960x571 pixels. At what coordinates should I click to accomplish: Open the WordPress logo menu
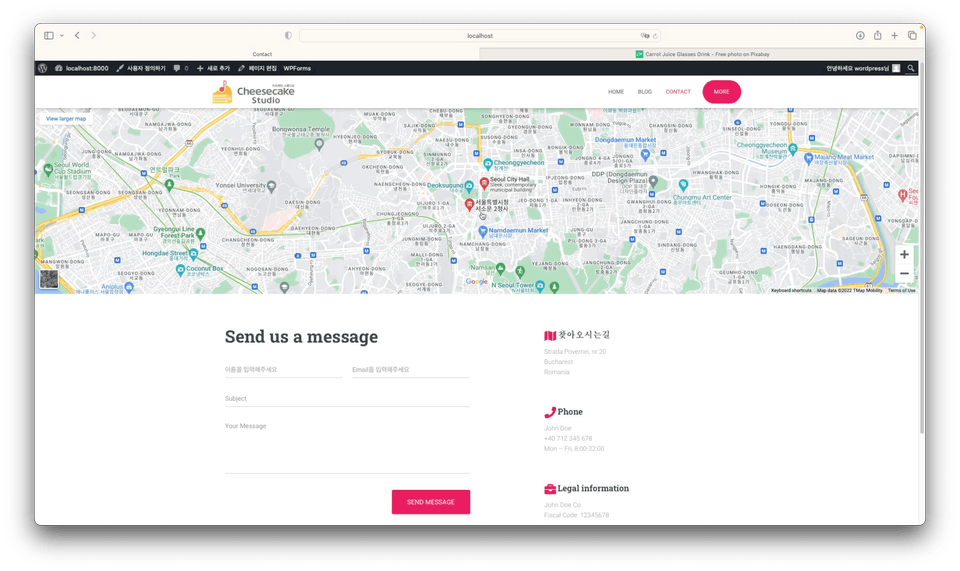(42, 68)
